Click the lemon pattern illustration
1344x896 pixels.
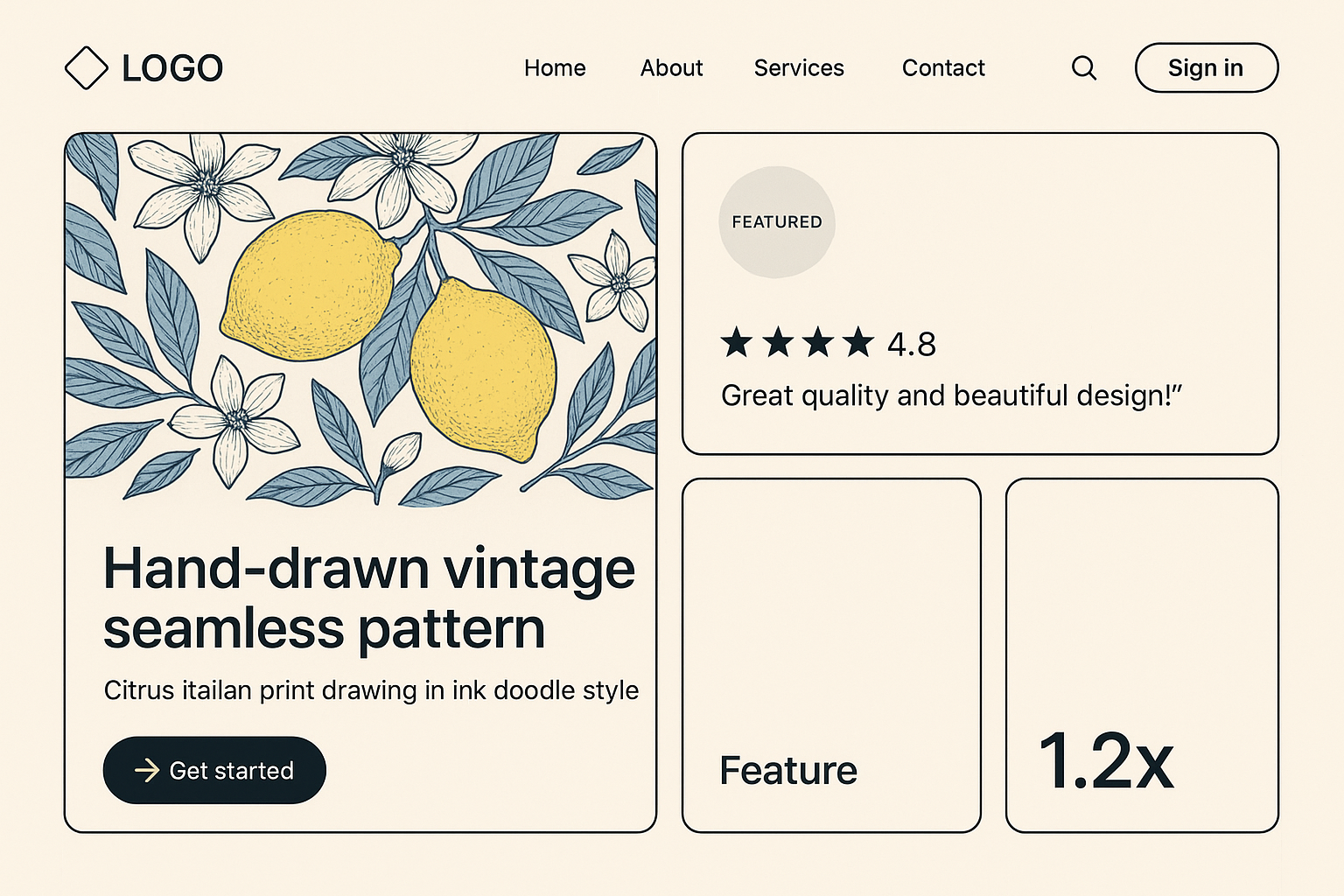tap(360, 319)
